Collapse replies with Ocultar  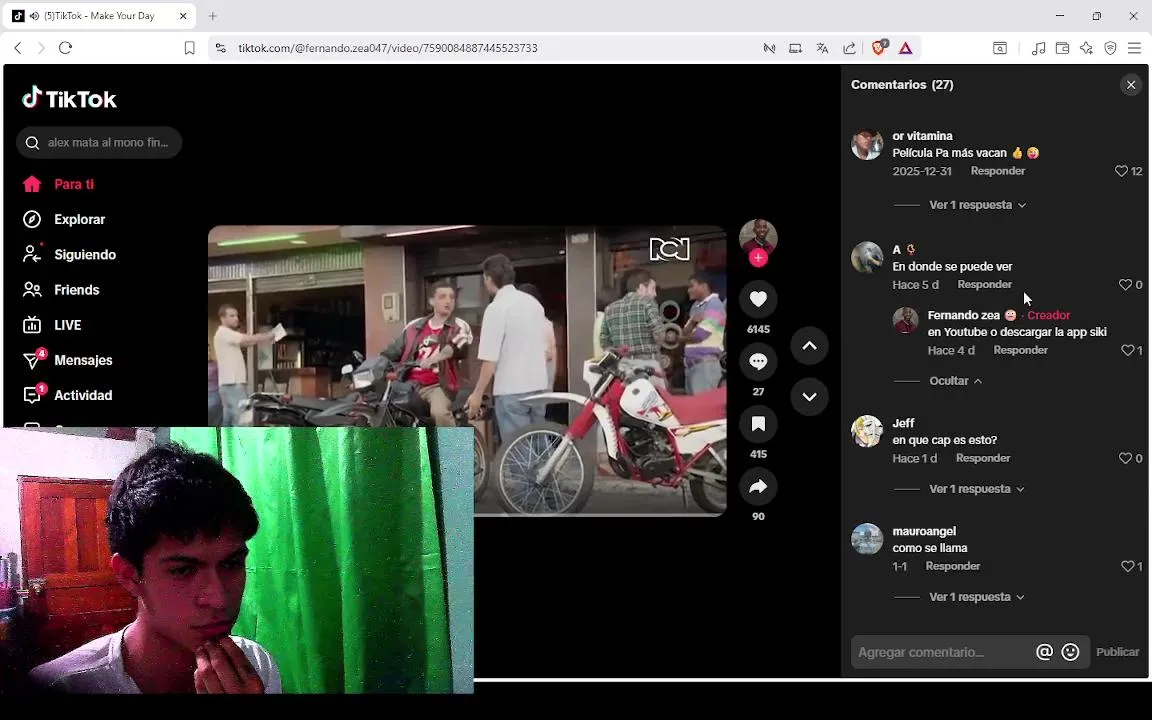click(x=955, y=381)
